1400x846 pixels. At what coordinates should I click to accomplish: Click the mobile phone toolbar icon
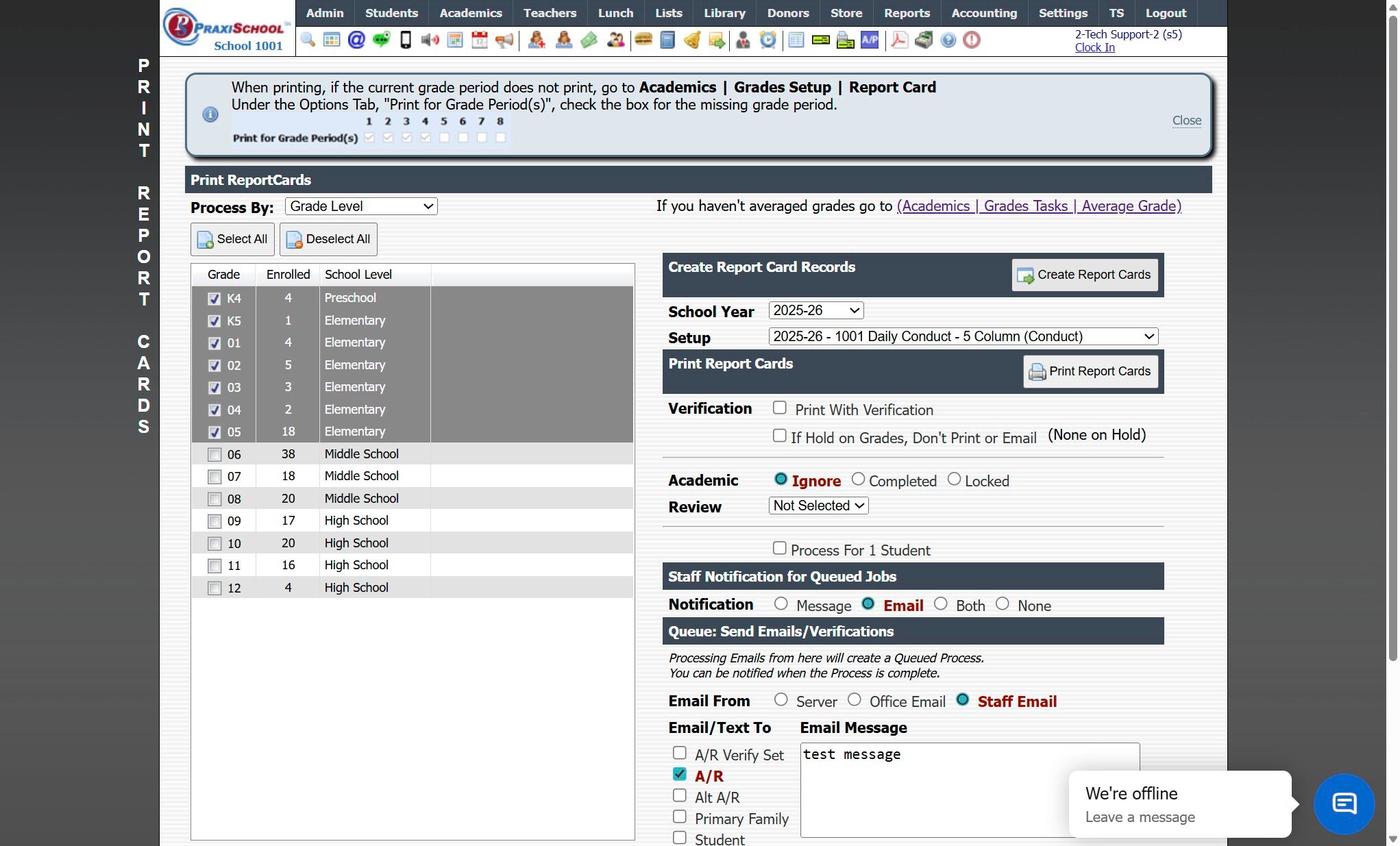tap(406, 40)
